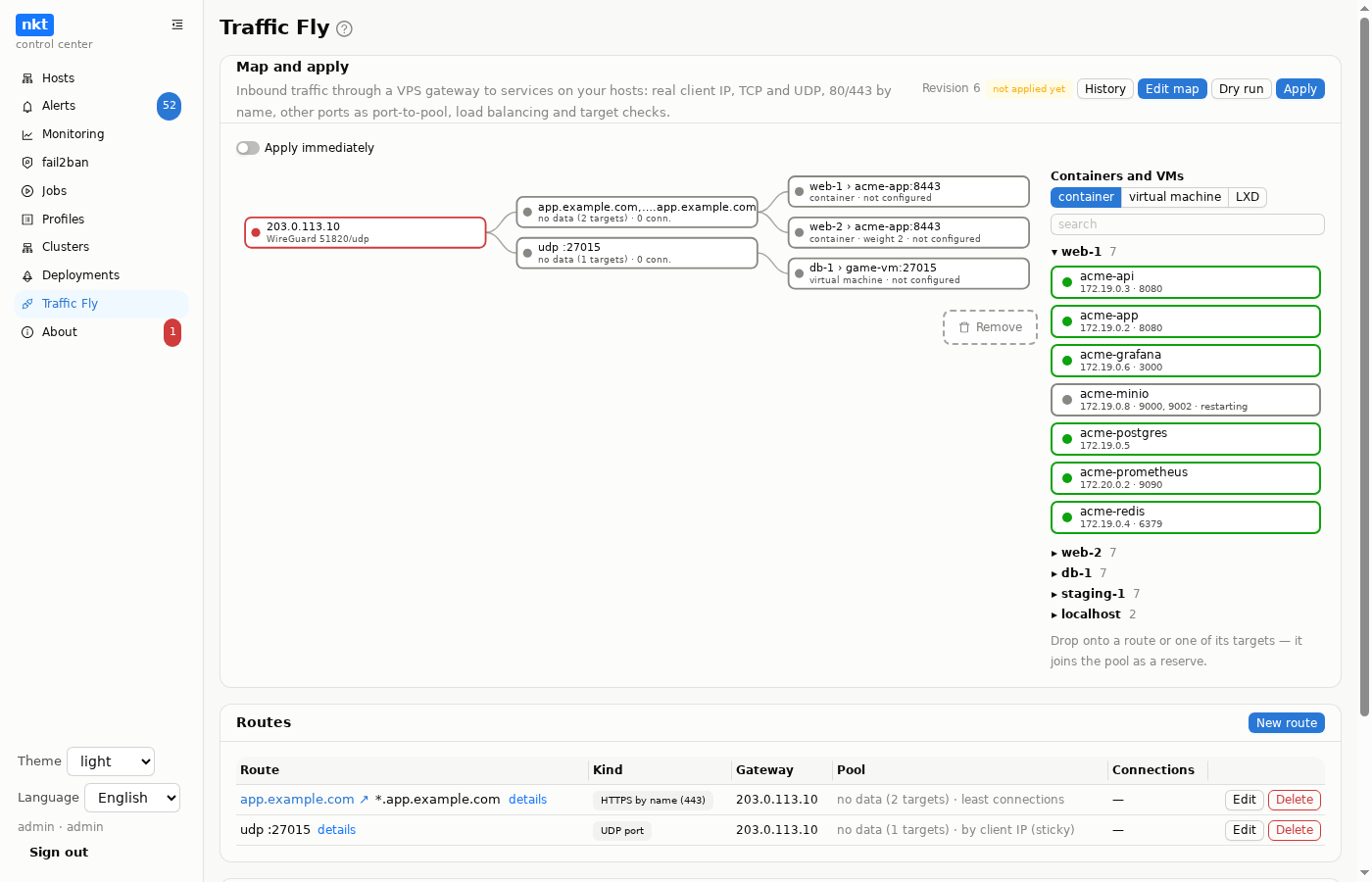This screenshot has height=882, width=1372.
Task: Open the Language dropdown
Action: pos(132,798)
